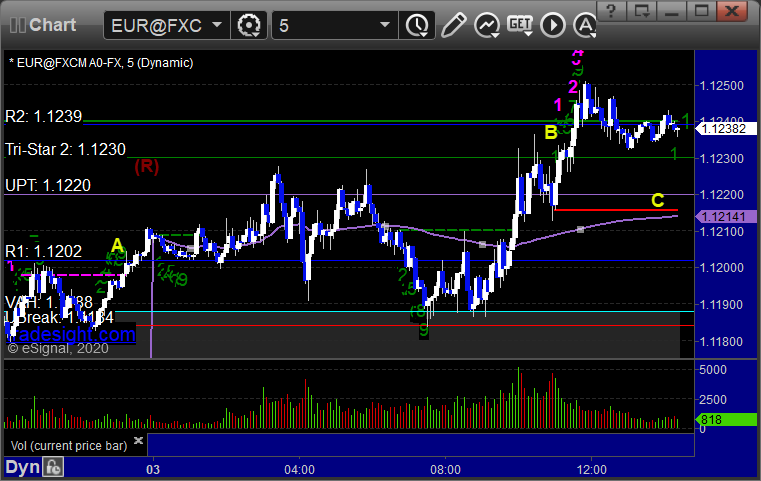Click the 5000 volume axis label
Viewport: 761px width, 481px height.
point(713,370)
